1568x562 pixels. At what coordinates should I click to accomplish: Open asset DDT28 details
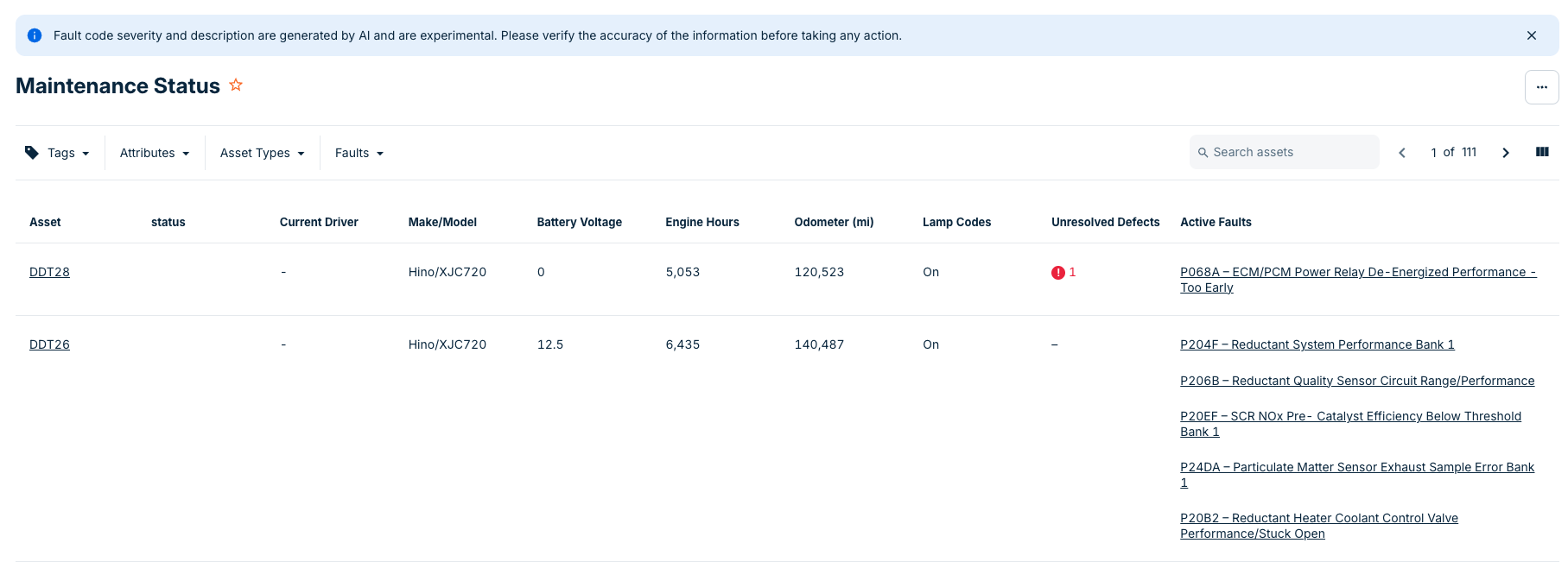tap(49, 272)
